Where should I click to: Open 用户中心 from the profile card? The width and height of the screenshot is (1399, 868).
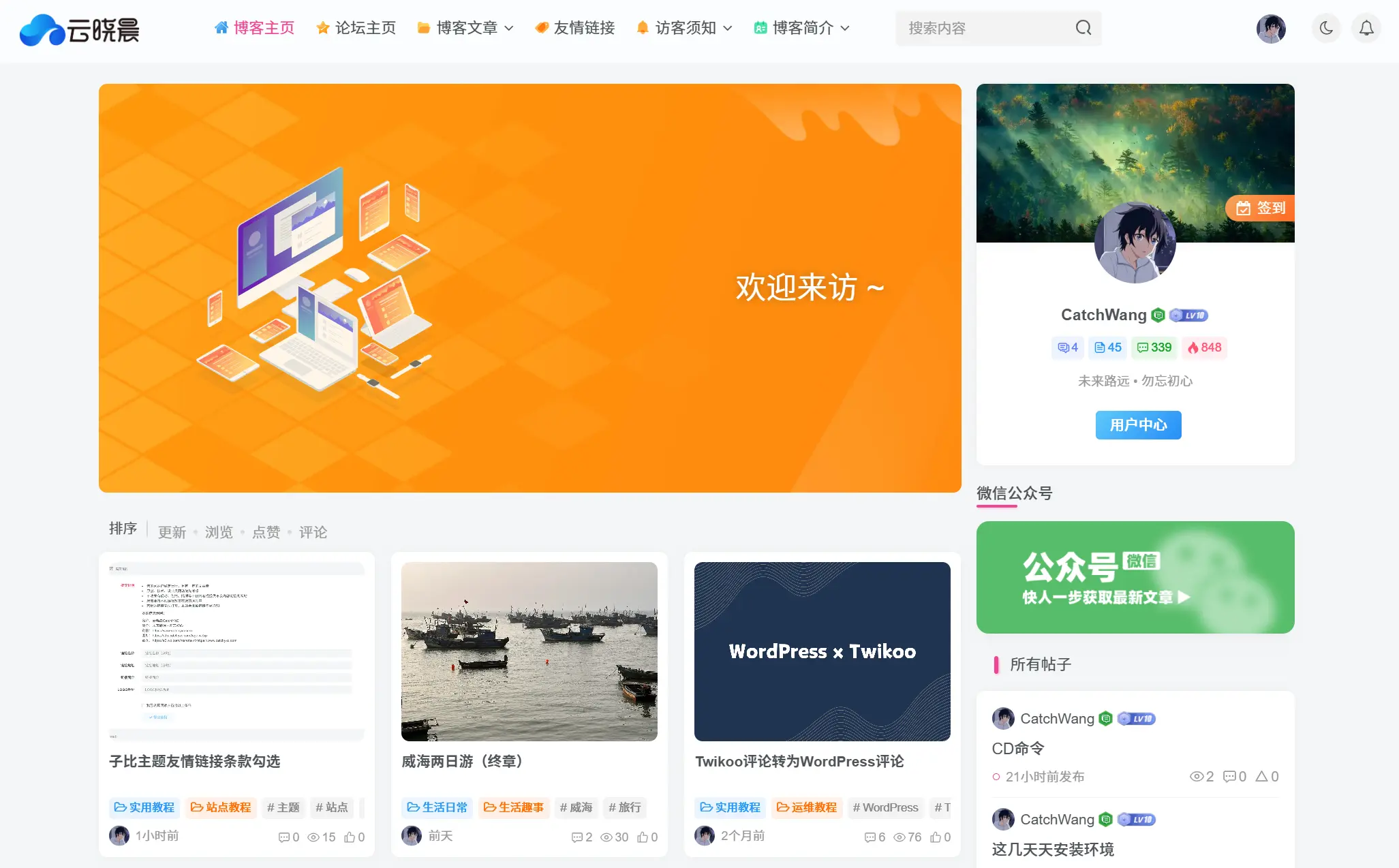click(1137, 424)
